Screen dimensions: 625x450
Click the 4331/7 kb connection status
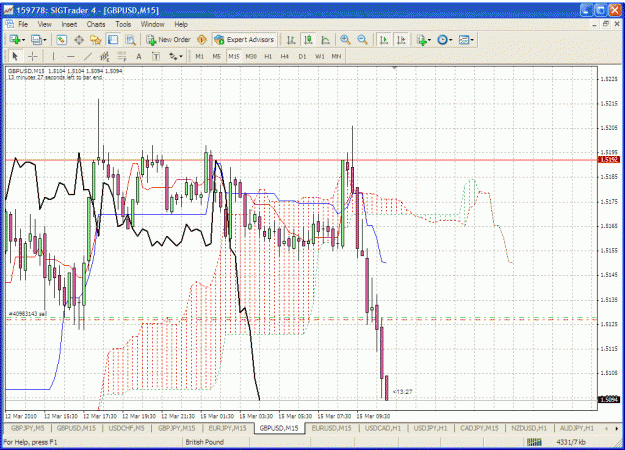[x=571, y=442]
